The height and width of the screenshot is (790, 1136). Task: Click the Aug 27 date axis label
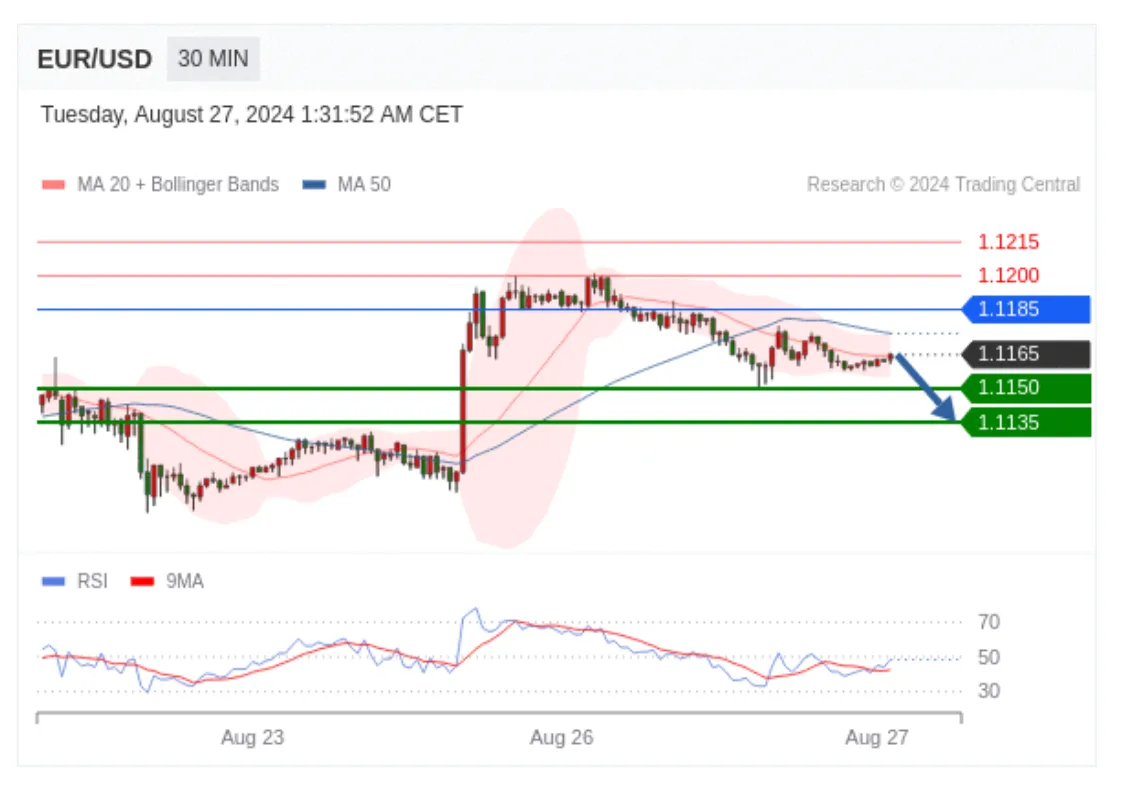coord(877,738)
